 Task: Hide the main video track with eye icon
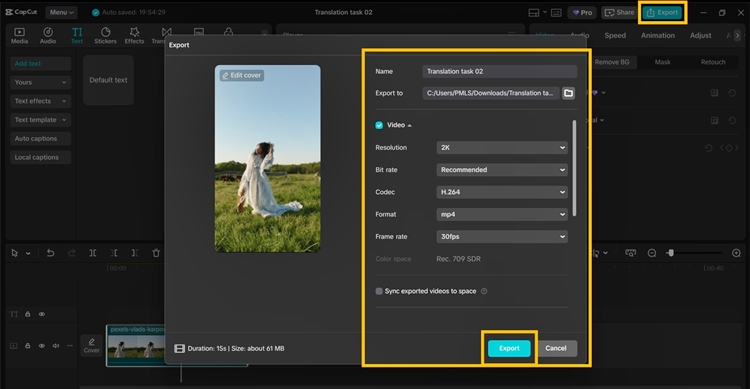click(x=42, y=345)
